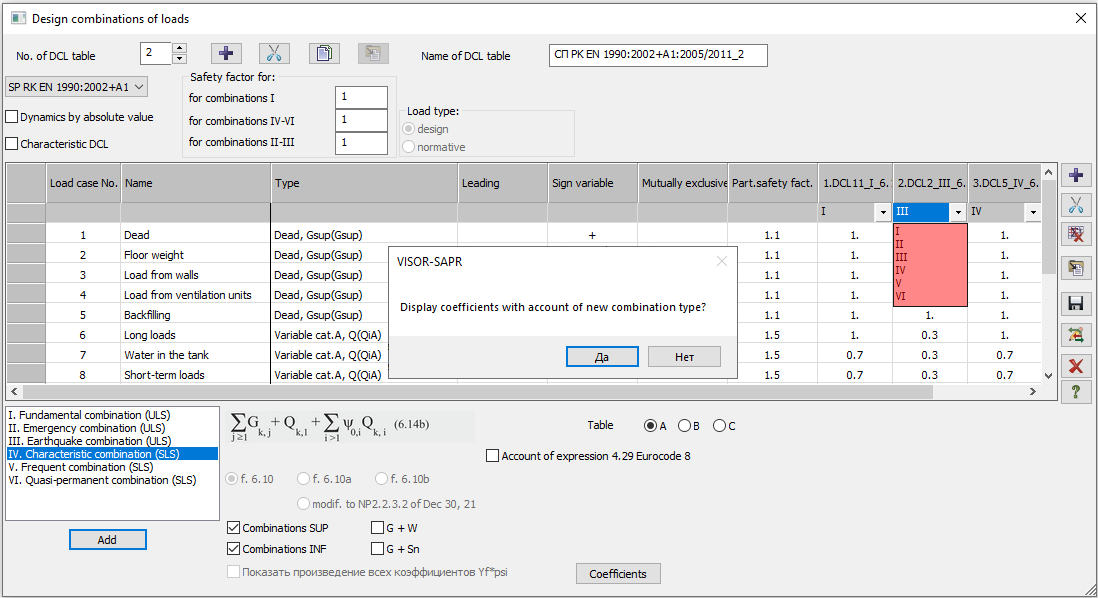Click the delete-table-row icon with red cross

(x=1076, y=236)
